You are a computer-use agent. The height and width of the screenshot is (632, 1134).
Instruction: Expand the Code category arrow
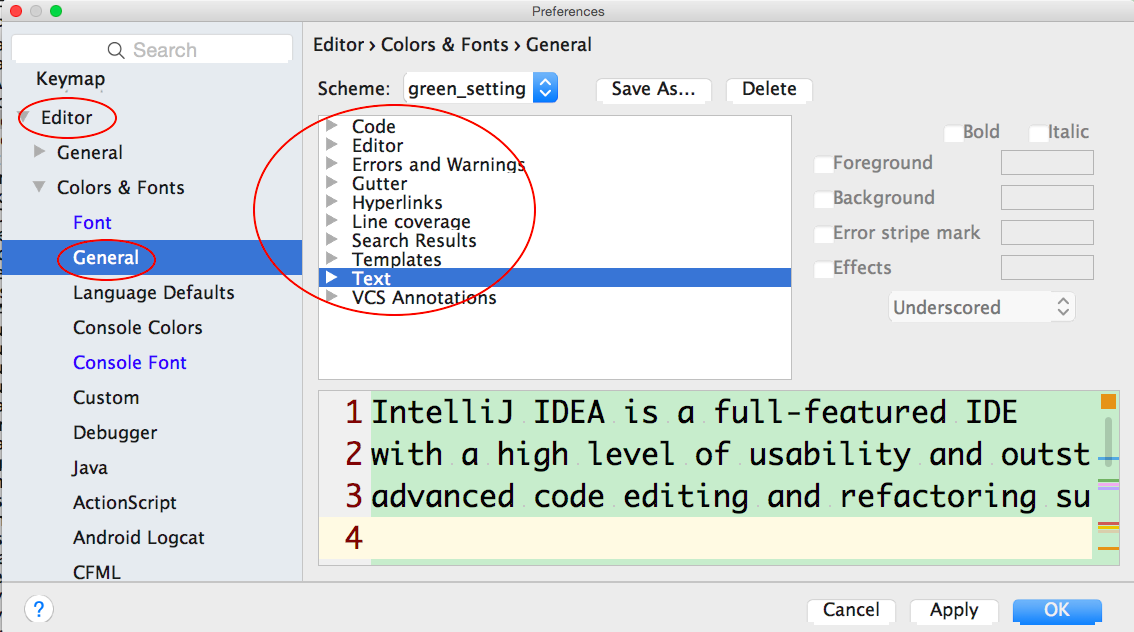[332, 125]
